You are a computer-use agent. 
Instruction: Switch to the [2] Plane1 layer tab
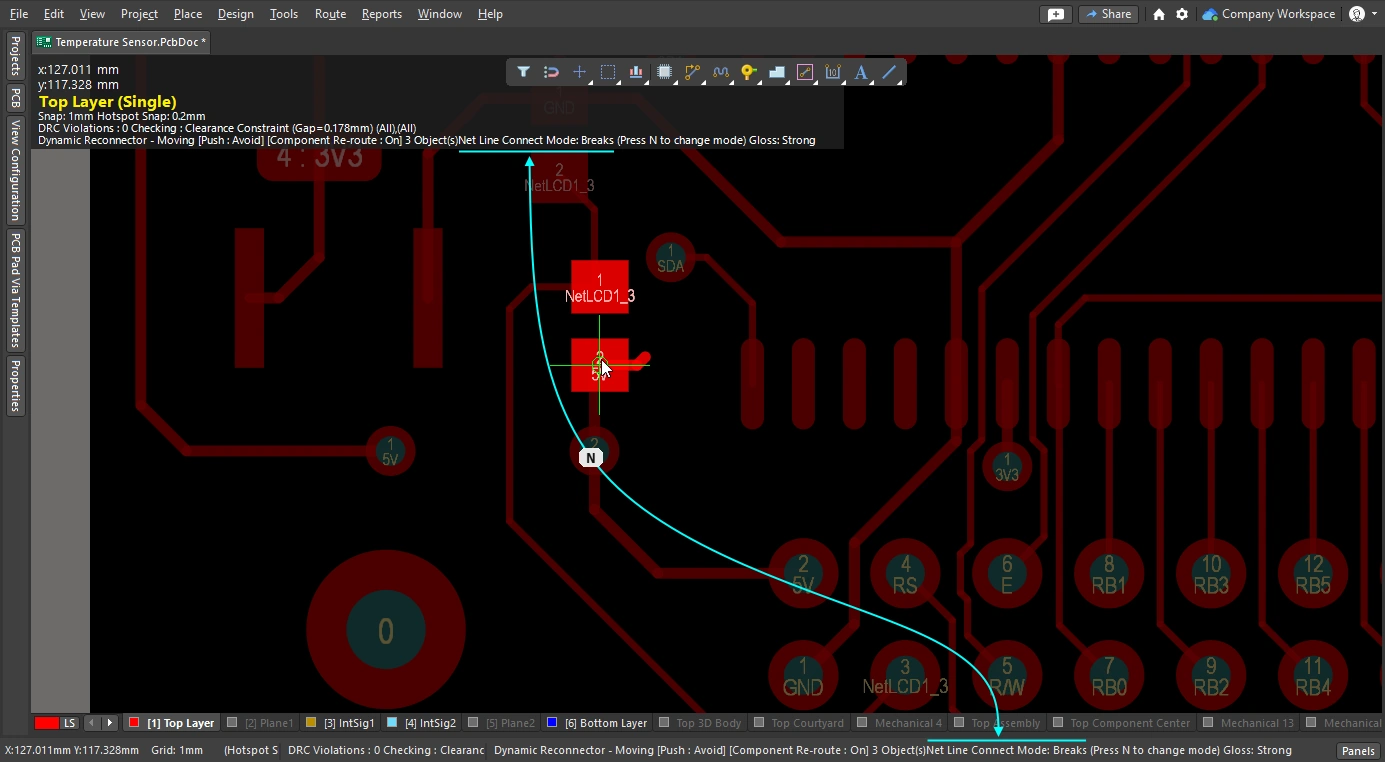coord(261,723)
